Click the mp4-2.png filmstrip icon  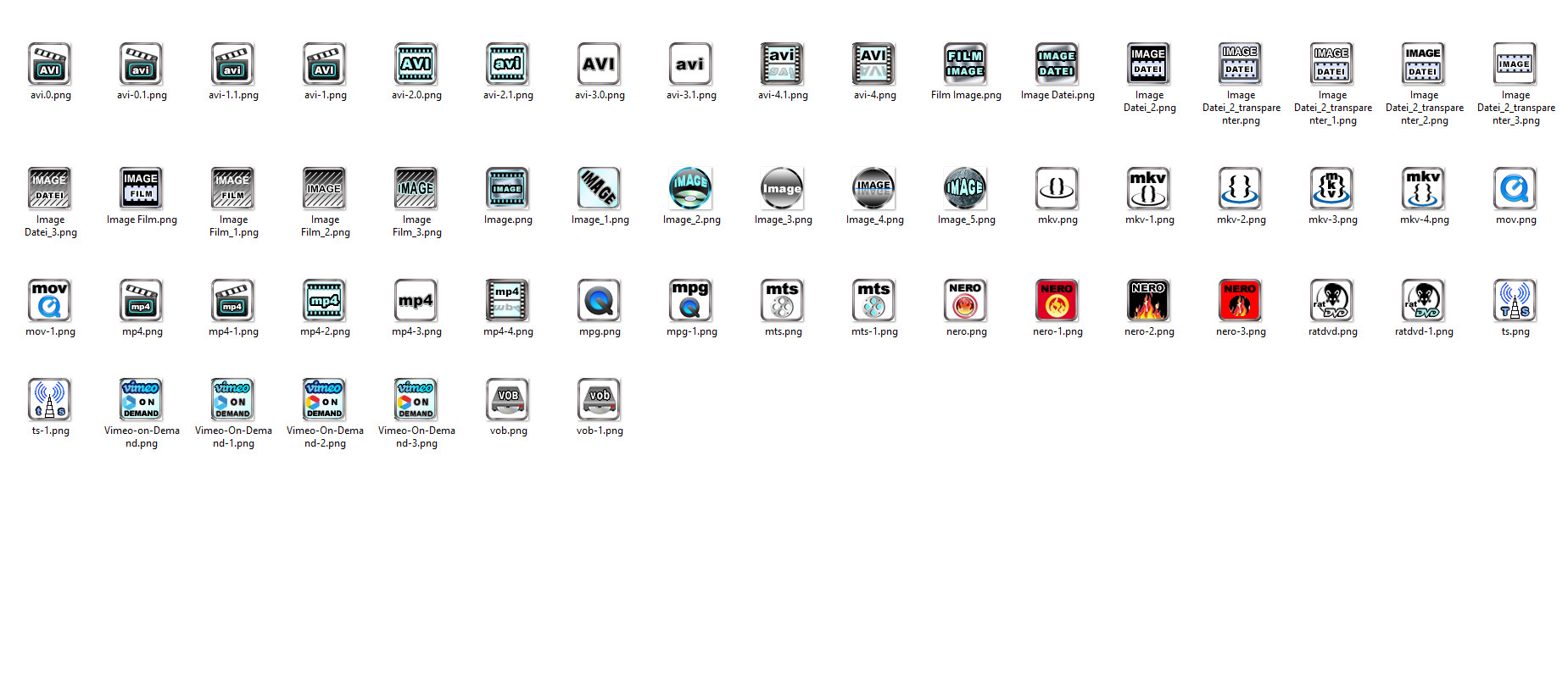point(325,300)
